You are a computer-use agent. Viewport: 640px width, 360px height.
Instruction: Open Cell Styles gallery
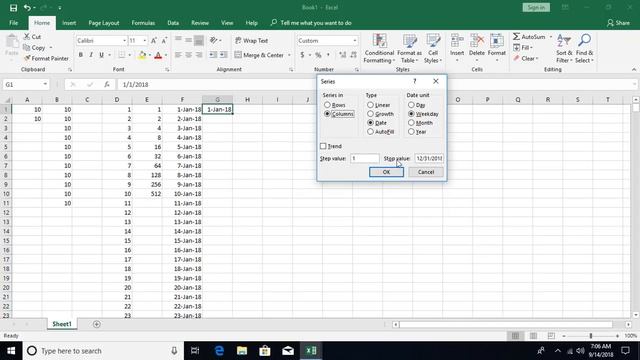pyautogui.click(x=433, y=48)
